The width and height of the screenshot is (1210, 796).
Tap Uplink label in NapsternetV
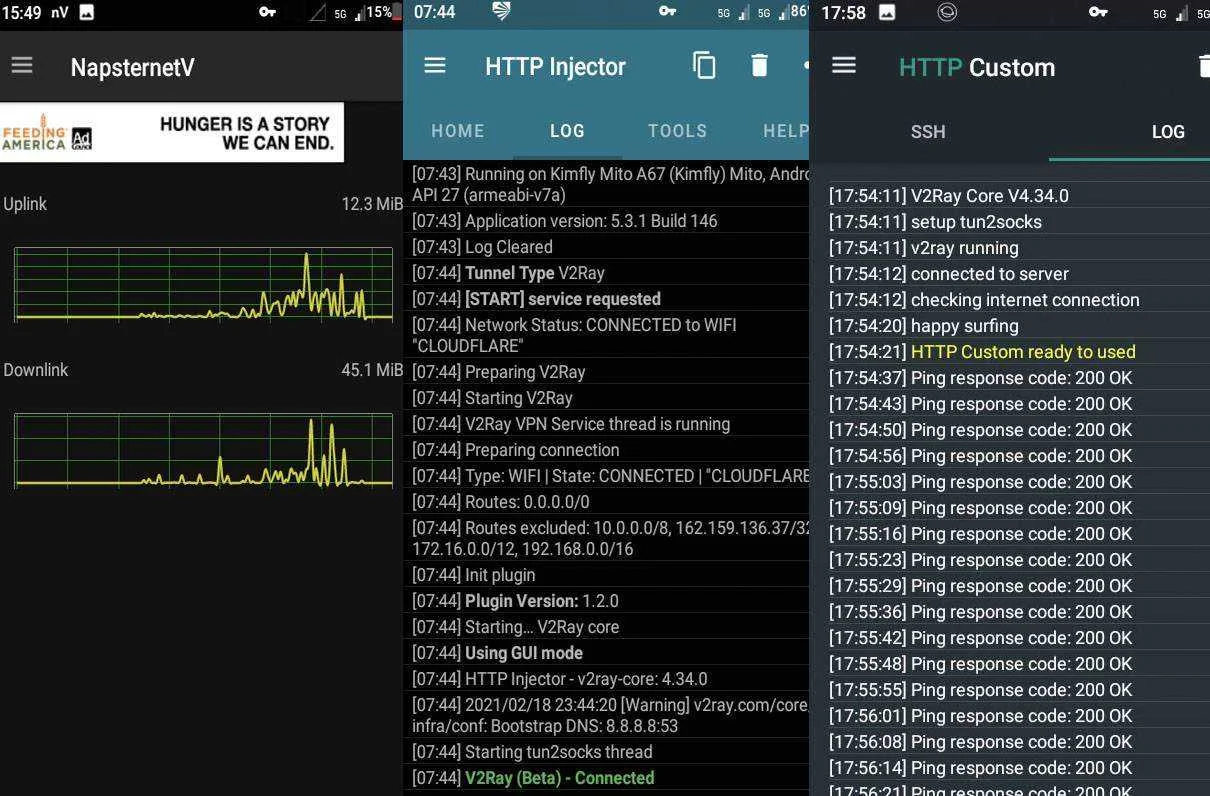click(x=25, y=204)
